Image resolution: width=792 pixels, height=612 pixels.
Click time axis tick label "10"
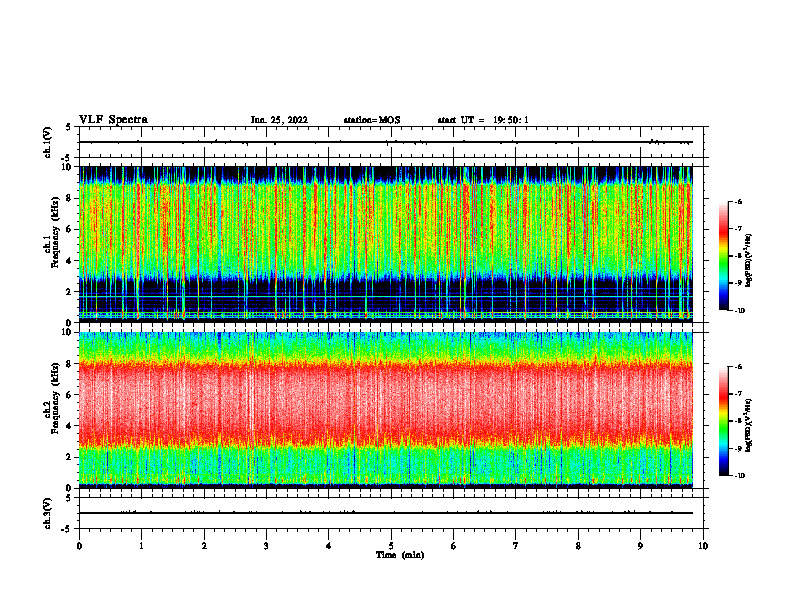tap(703, 546)
